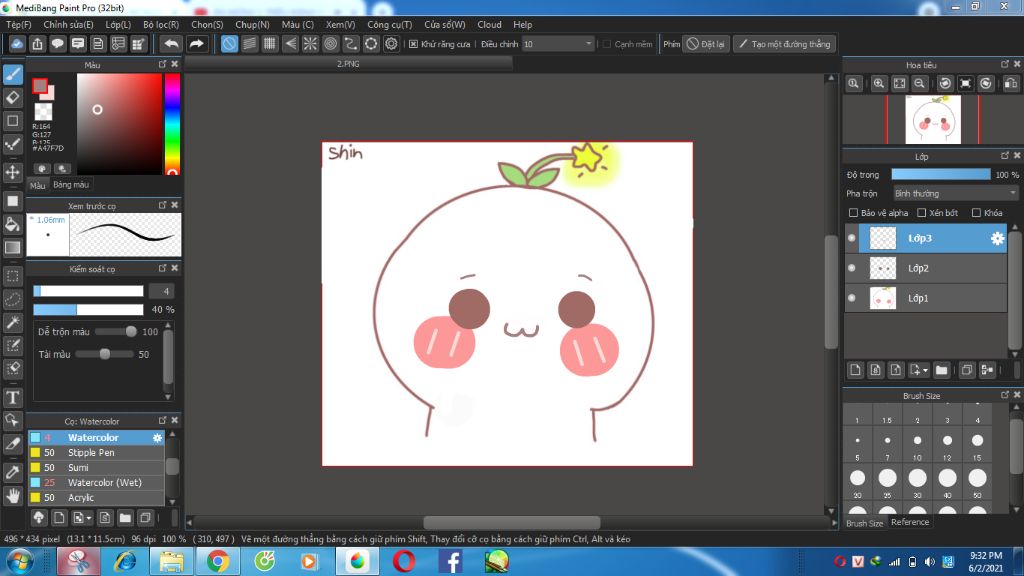Choose the Lasso selection tool
1024x576 pixels.
(13, 299)
